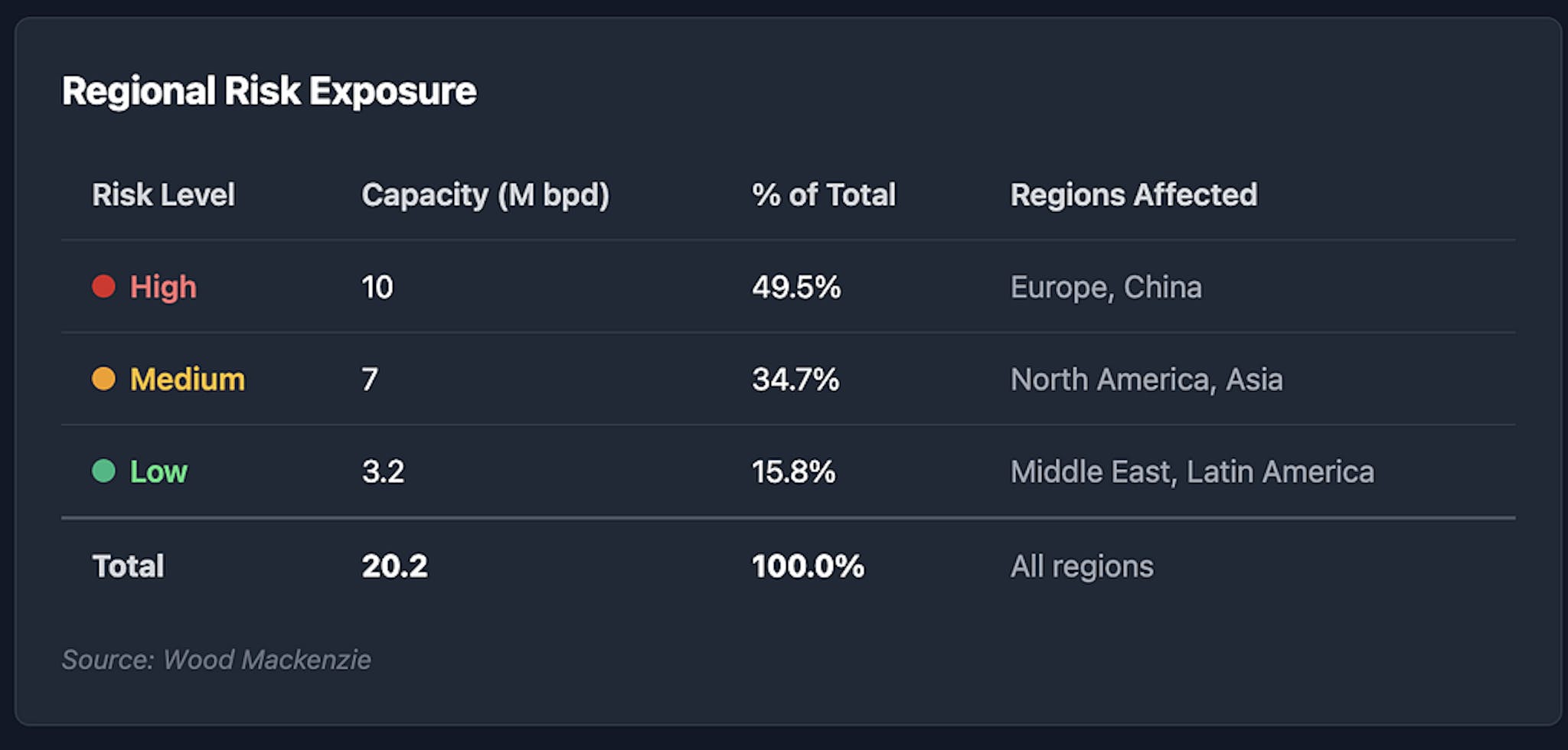1568x750 pixels.
Task: Click the North America, Asia cell
Action: (x=1146, y=380)
